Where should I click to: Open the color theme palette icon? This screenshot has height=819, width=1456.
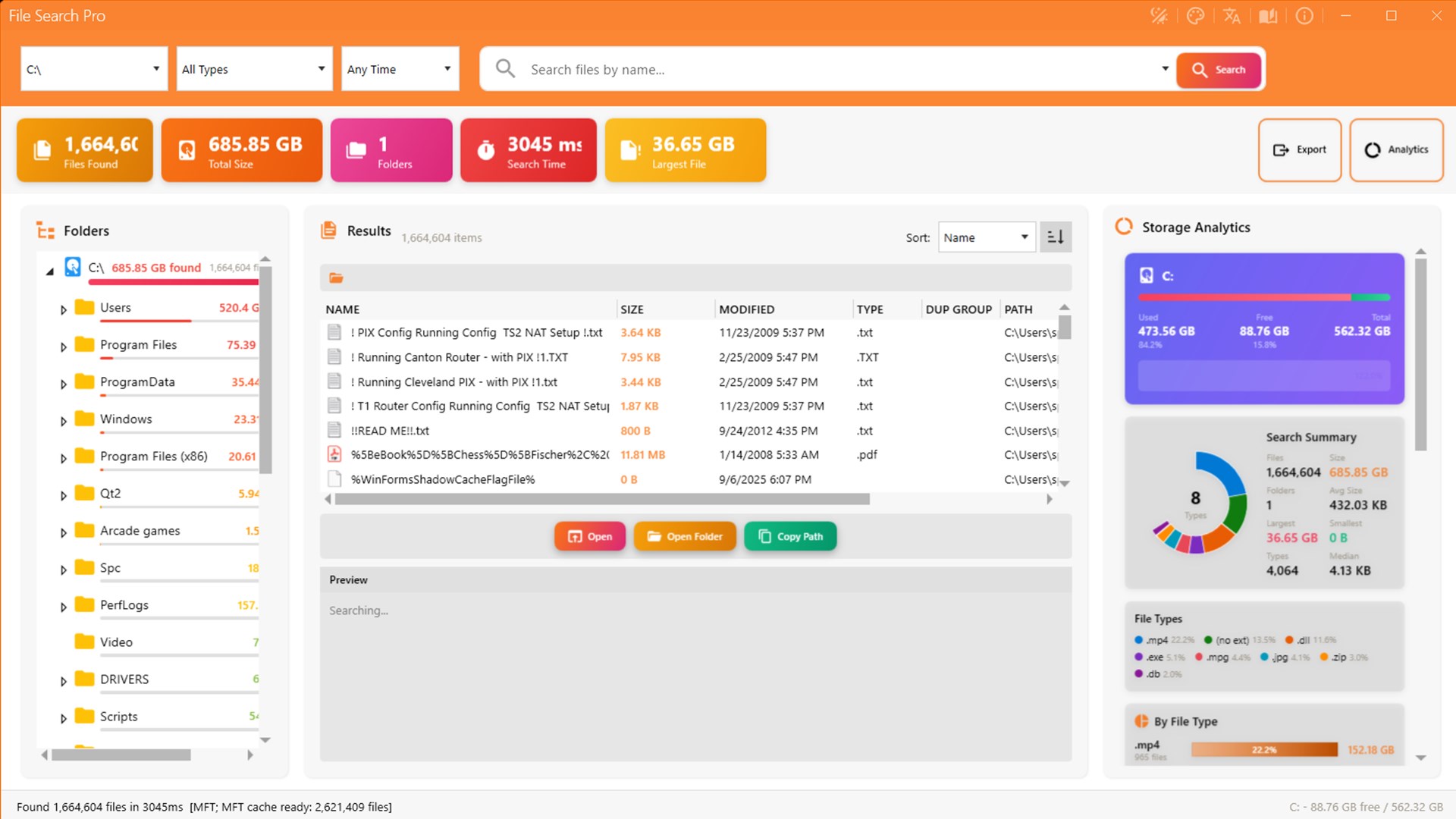pyautogui.click(x=1195, y=16)
